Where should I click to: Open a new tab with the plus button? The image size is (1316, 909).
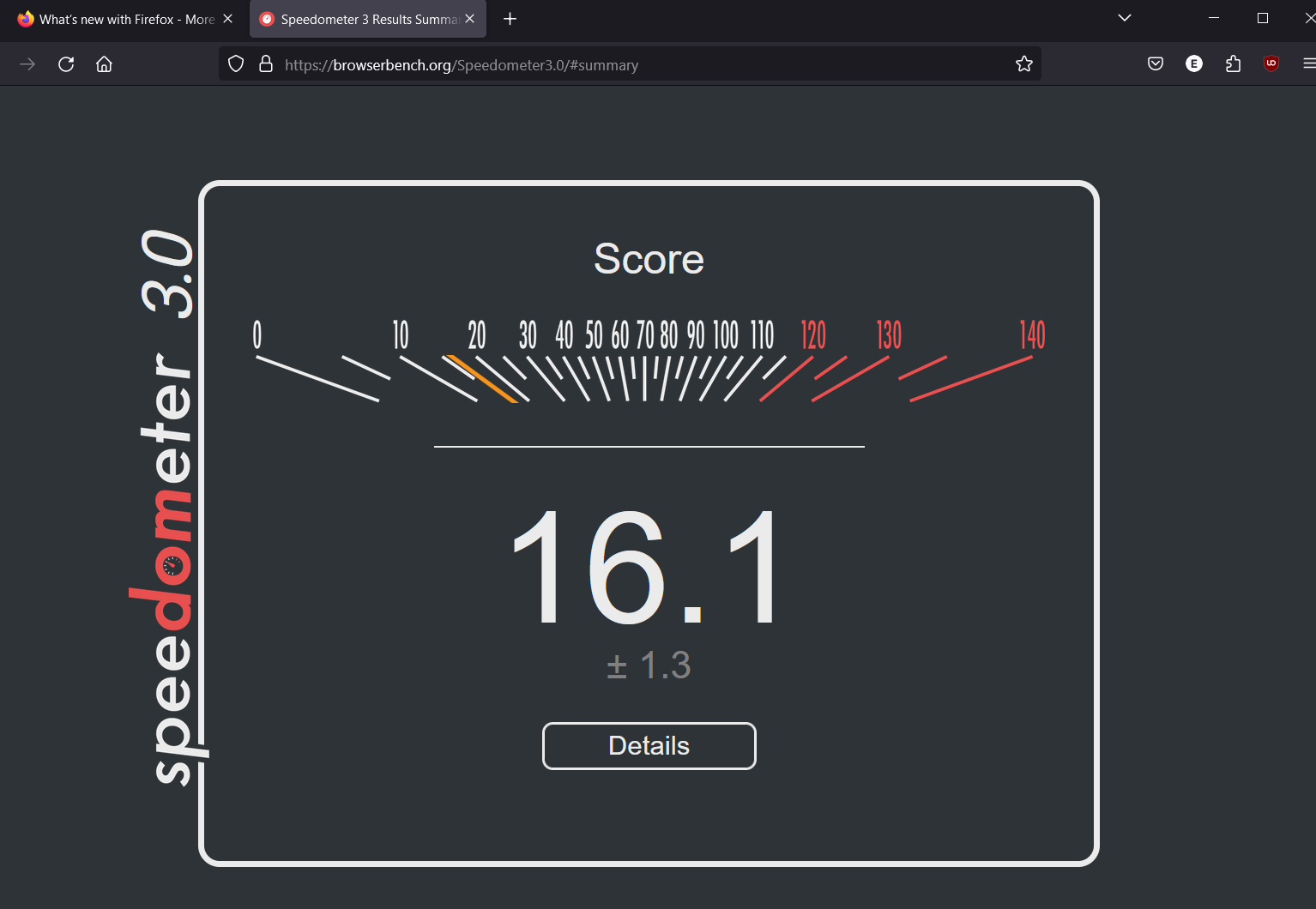pyautogui.click(x=510, y=19)
